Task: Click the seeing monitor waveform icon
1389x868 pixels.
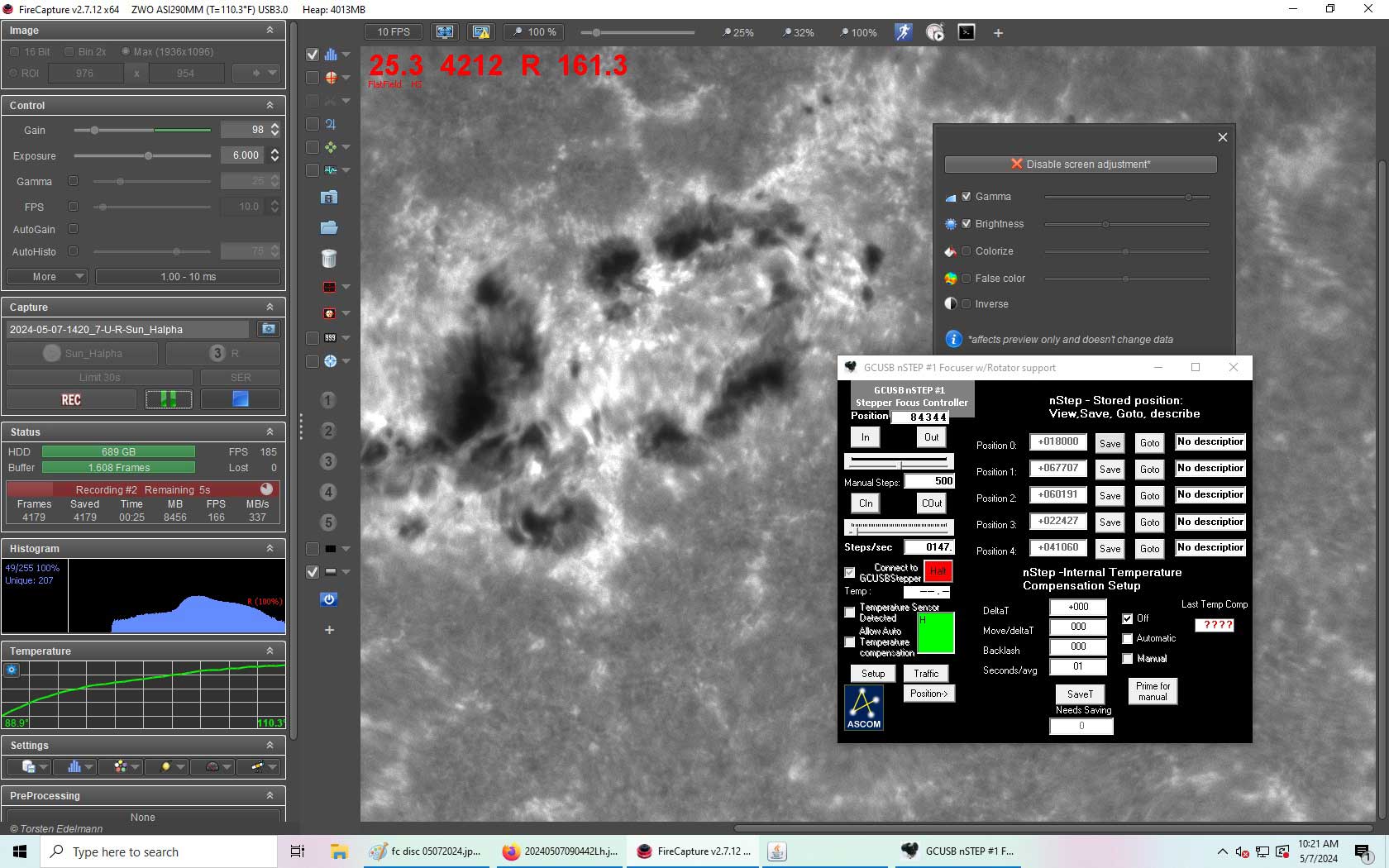Action: point(331,170)
